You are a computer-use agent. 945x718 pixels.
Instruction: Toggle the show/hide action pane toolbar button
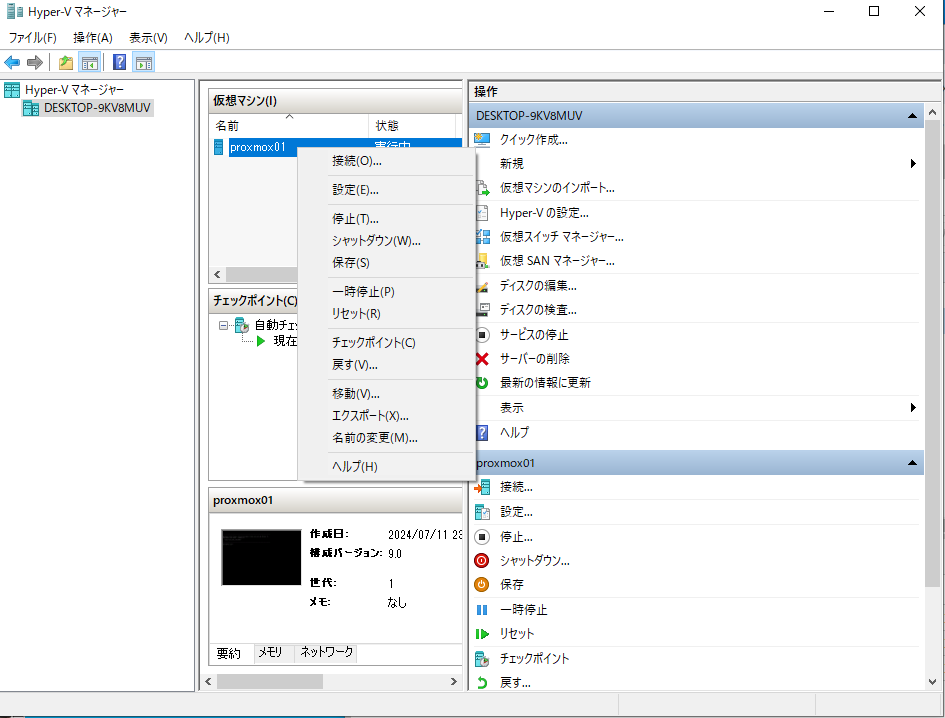click(143, 63)
